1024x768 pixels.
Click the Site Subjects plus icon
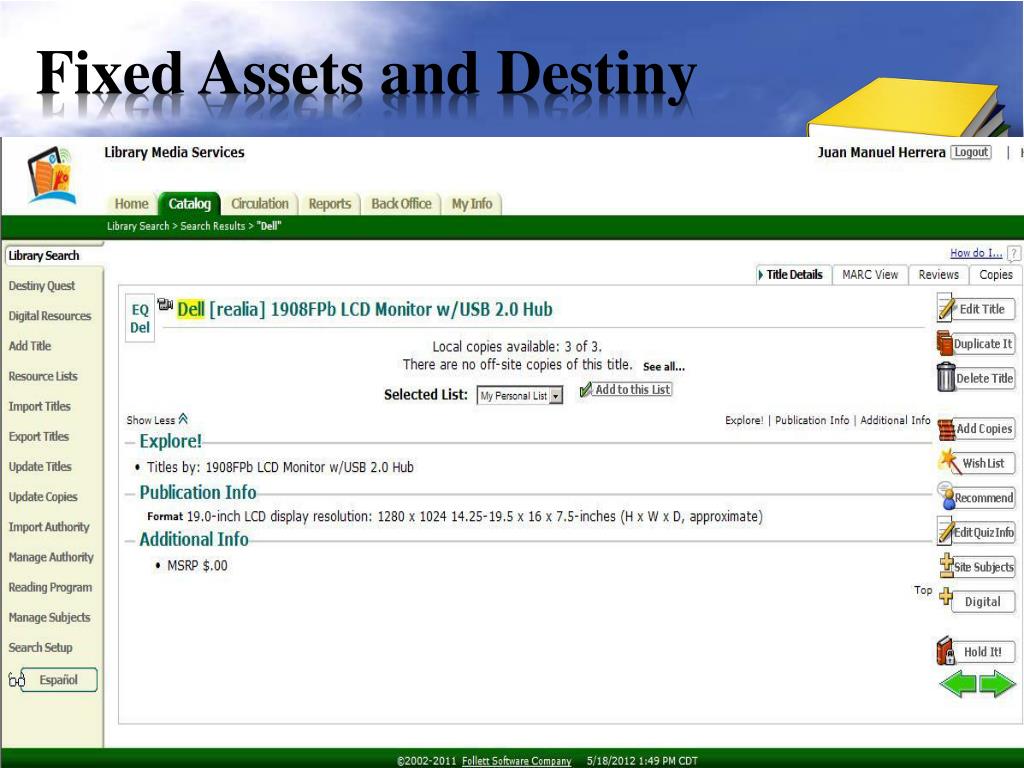947,566
